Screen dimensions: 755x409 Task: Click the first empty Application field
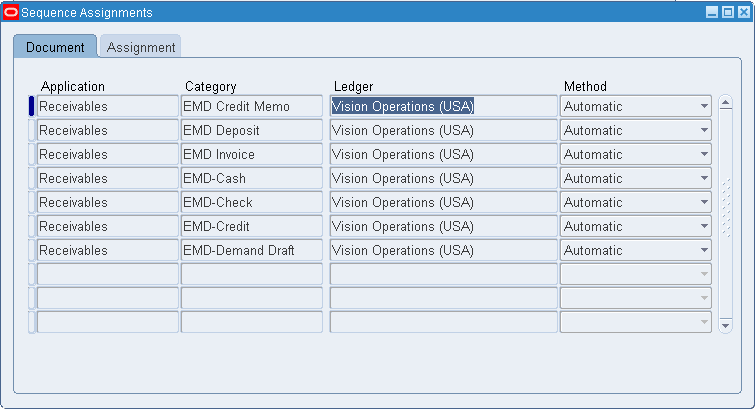click(x=107, y=274)
